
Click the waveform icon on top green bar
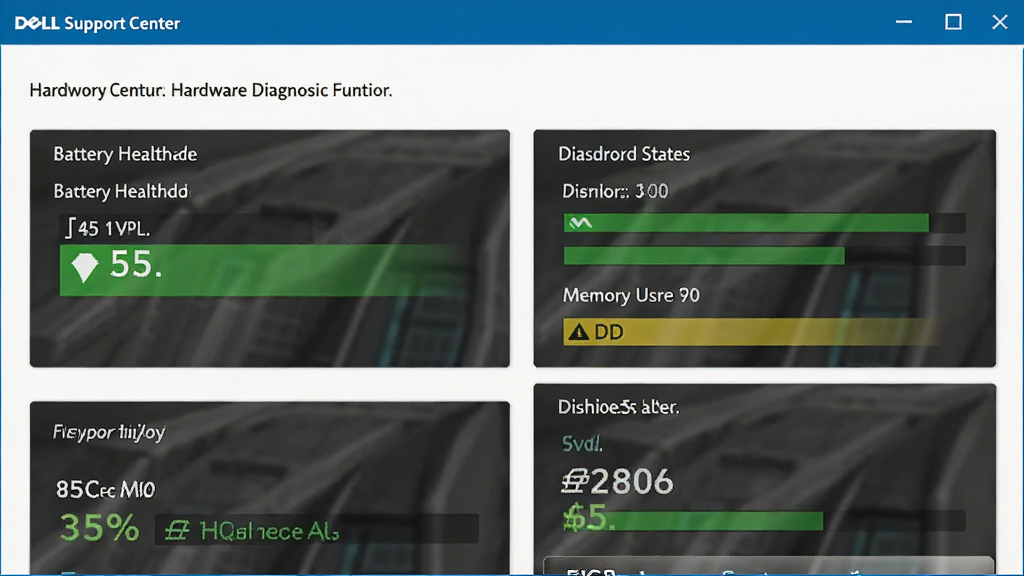pos(581,223)
